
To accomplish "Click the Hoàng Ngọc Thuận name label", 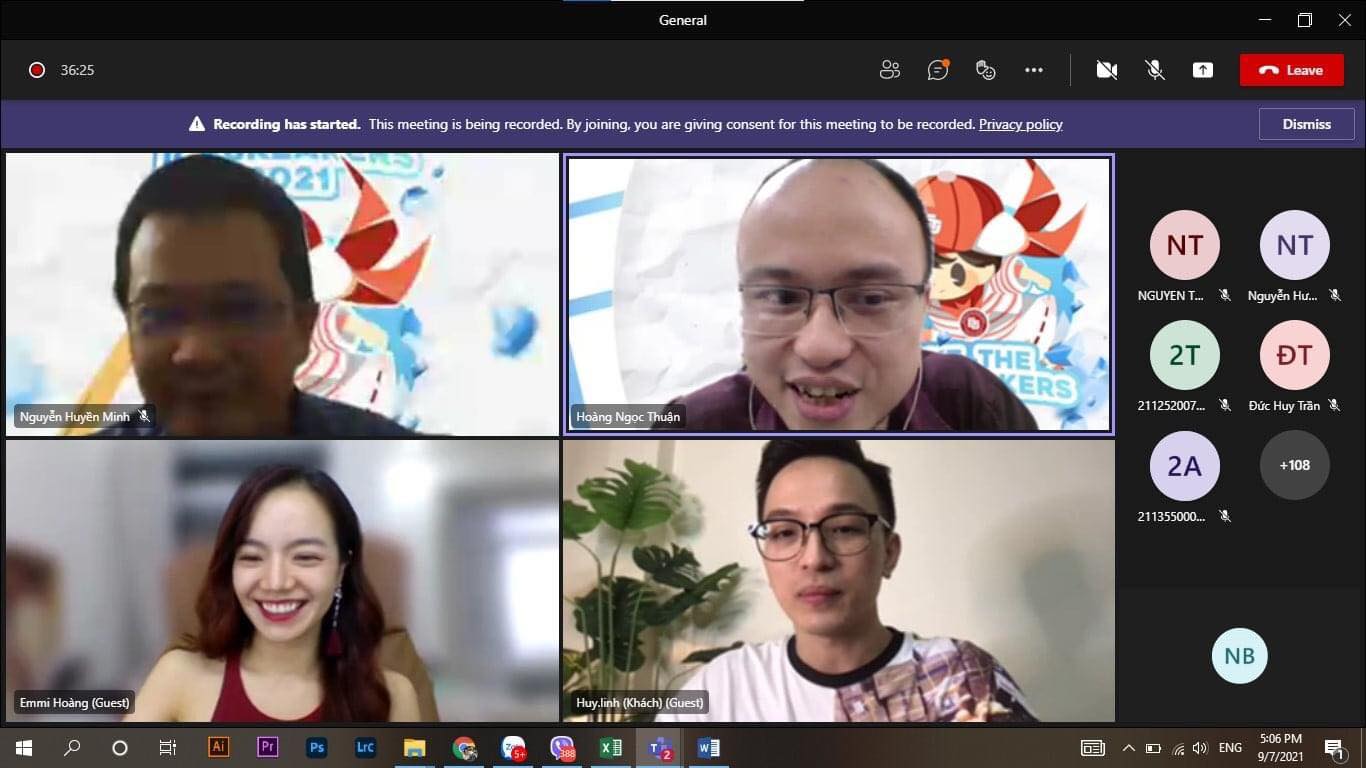I will (628, 417).
